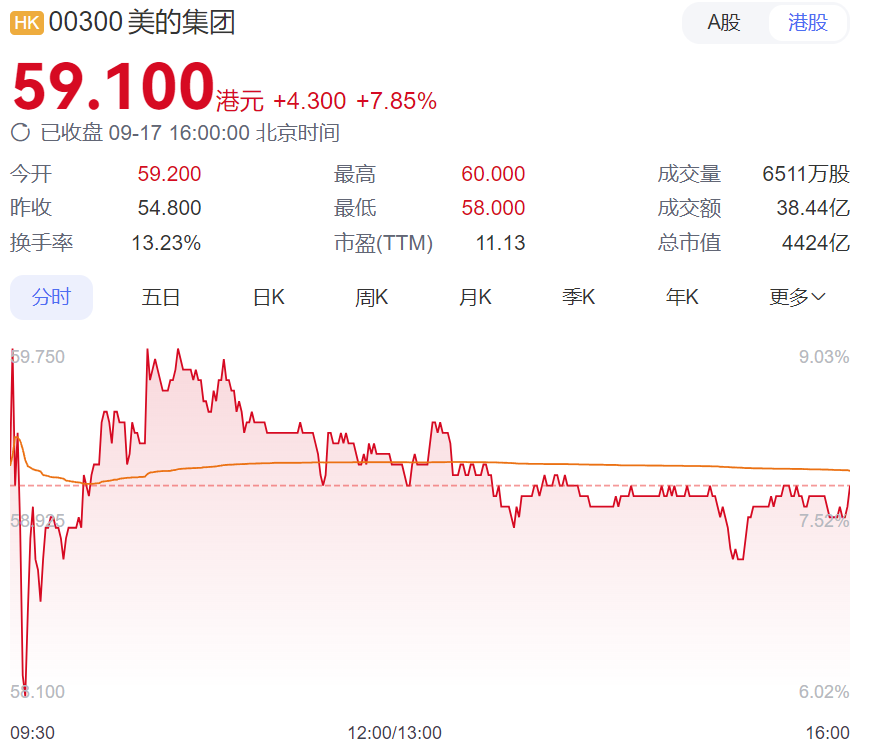Viewport: 873px width, 751px height.
Task: Click the 12:00/13:00 time axis label
Action: pyautogui.click(x=395, y=733)
